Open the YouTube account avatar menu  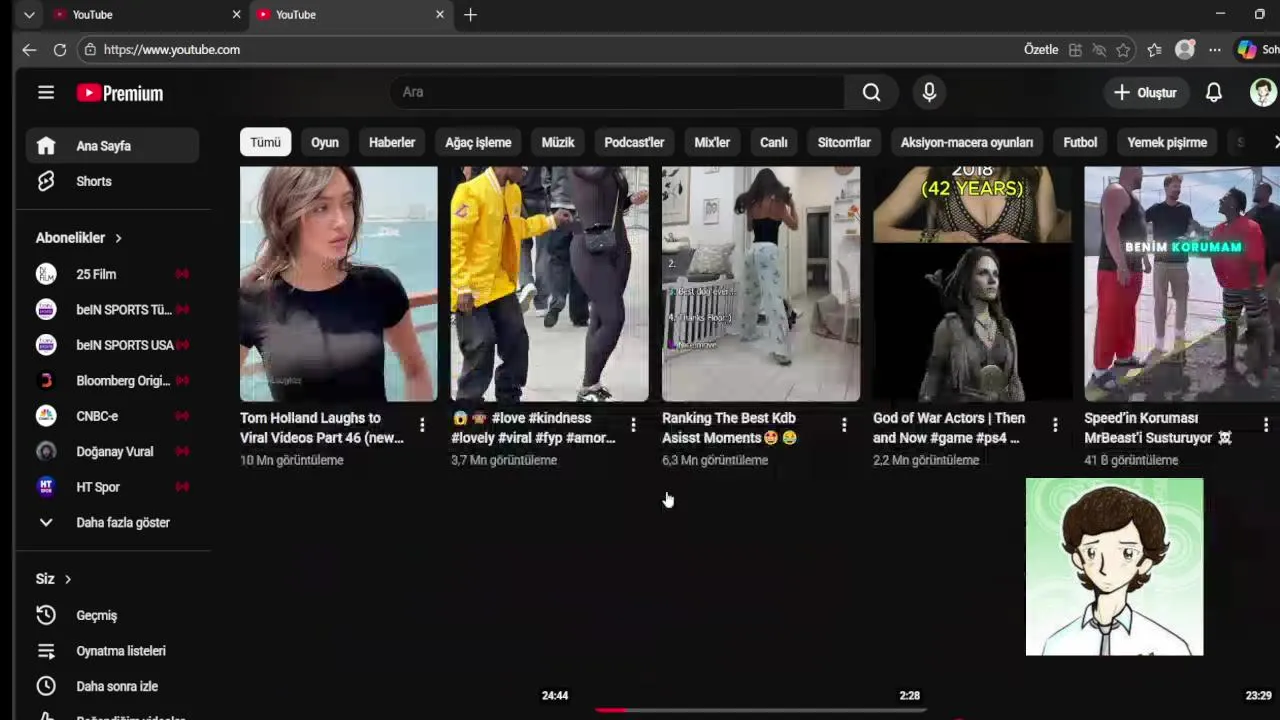[1263, 93]
